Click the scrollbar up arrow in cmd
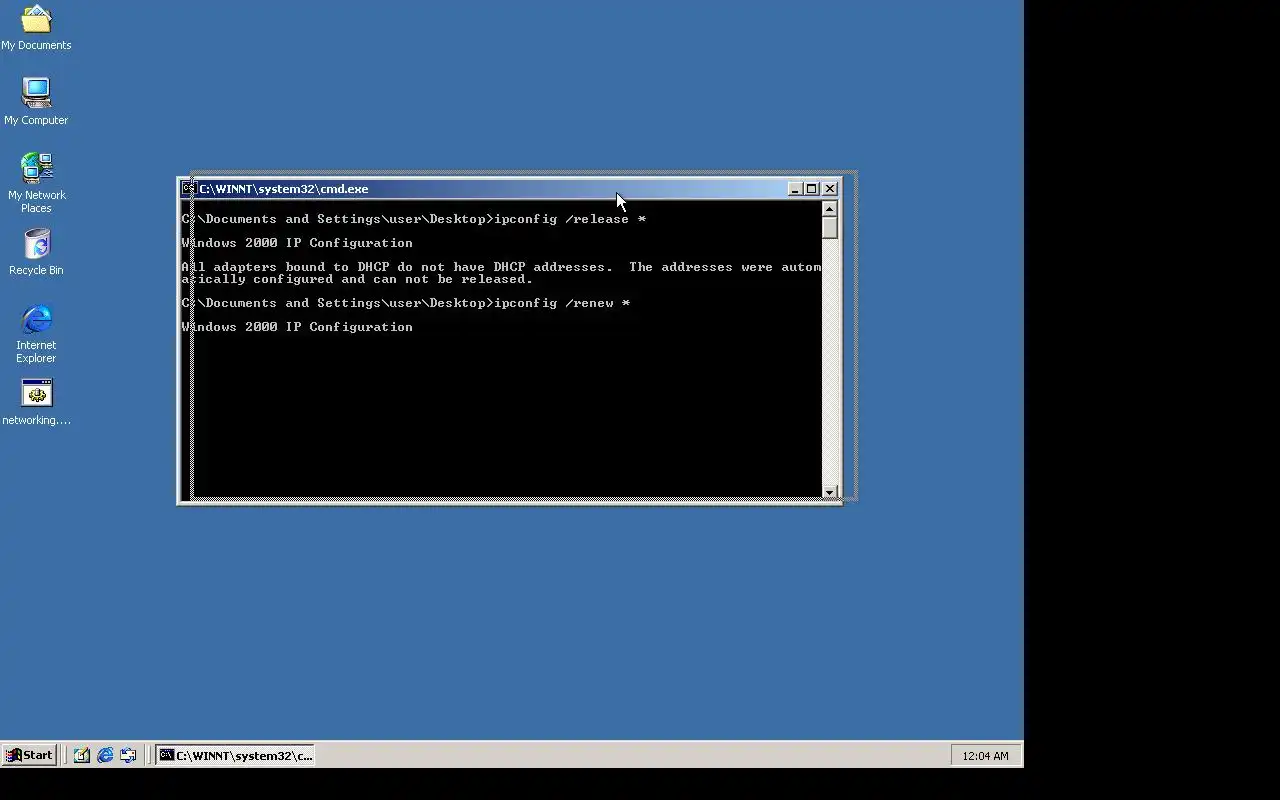The height and width of the screenshot is (800, 1280). (829, 208)
